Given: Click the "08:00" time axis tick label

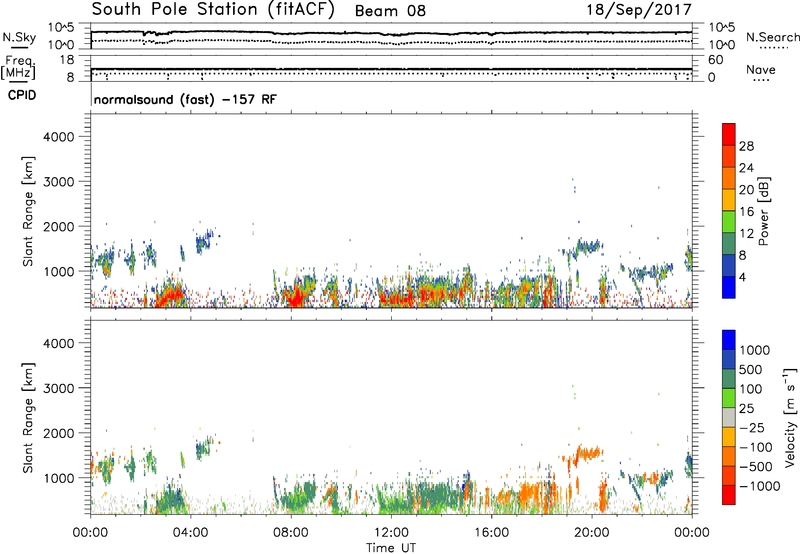Looking at the screenshot, I should [x=291, y=533].
